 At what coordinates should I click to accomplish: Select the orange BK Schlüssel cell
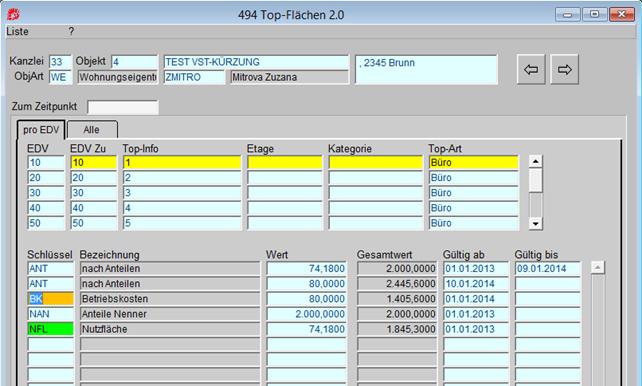[x=51, y=299]
